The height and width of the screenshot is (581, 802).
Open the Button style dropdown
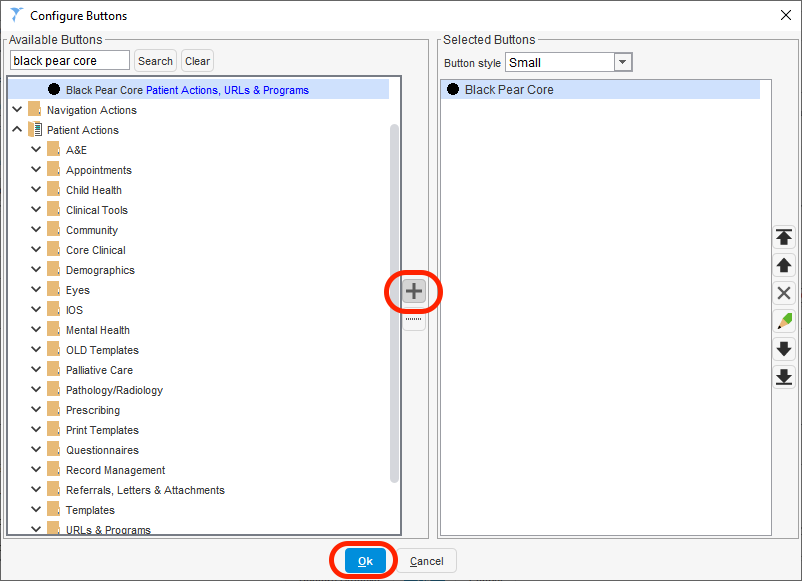(622, 62)
